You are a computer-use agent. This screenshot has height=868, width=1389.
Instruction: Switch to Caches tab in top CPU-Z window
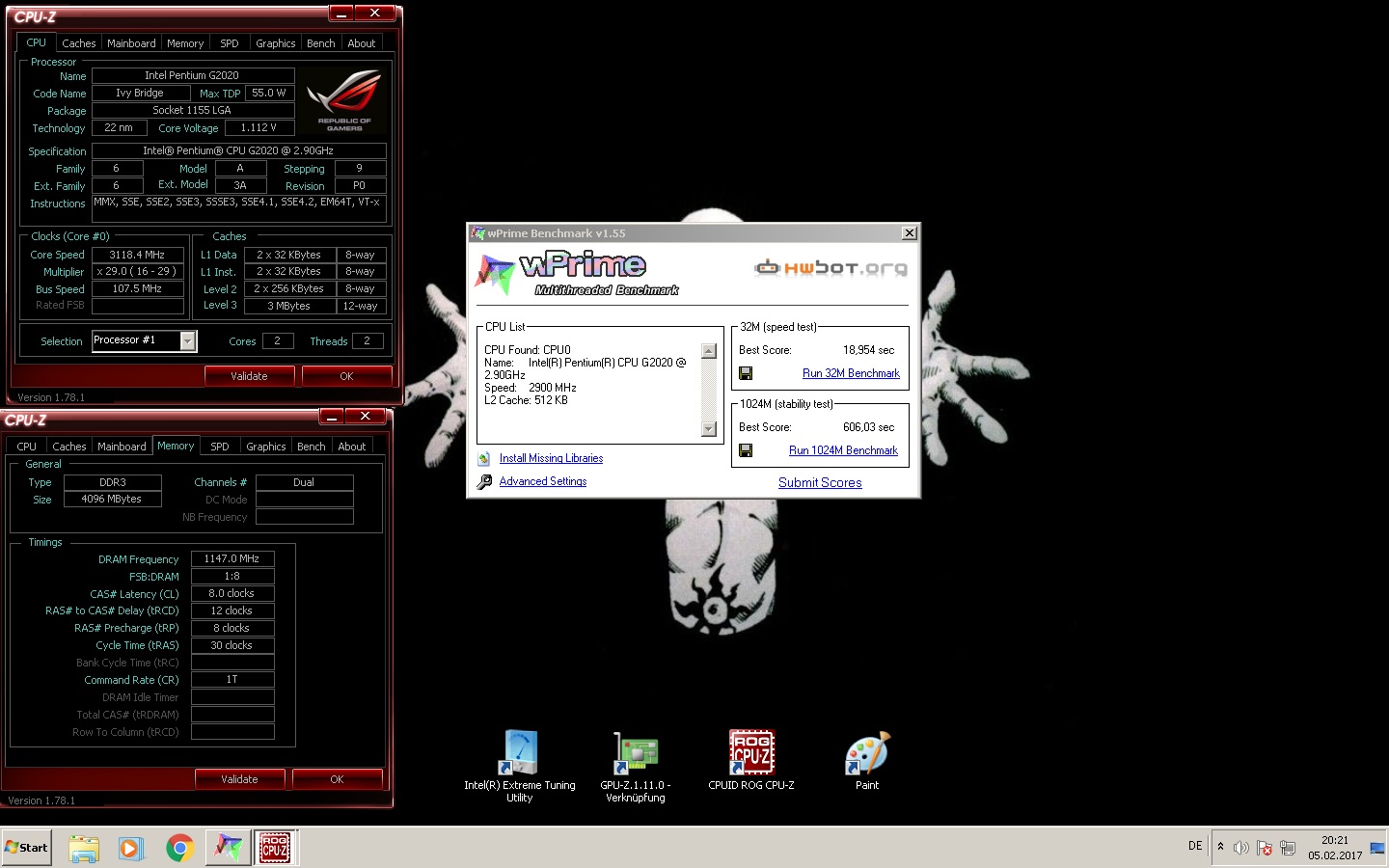point(79,43)
